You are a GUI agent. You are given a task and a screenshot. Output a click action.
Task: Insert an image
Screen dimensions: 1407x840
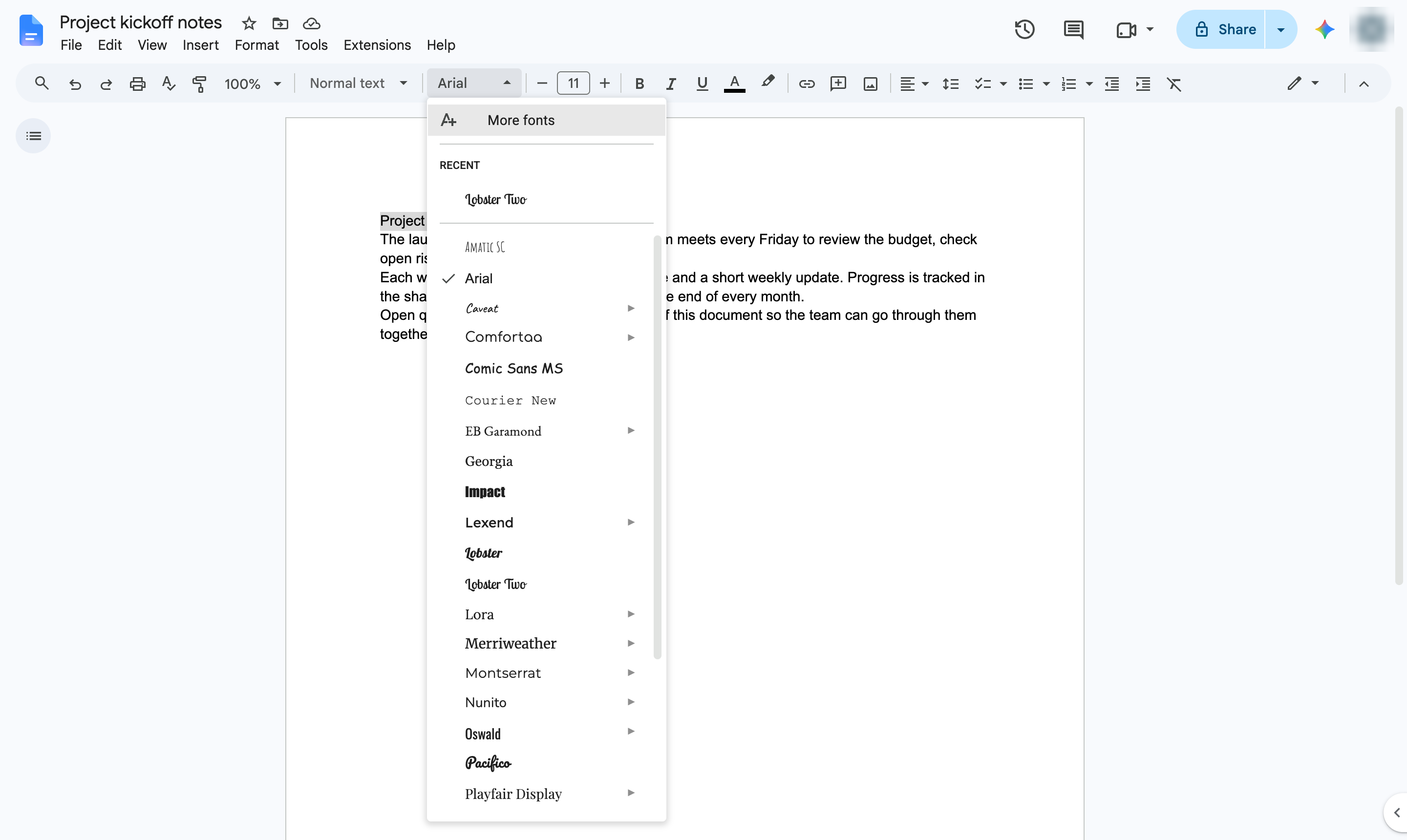[x=870, y=84]
